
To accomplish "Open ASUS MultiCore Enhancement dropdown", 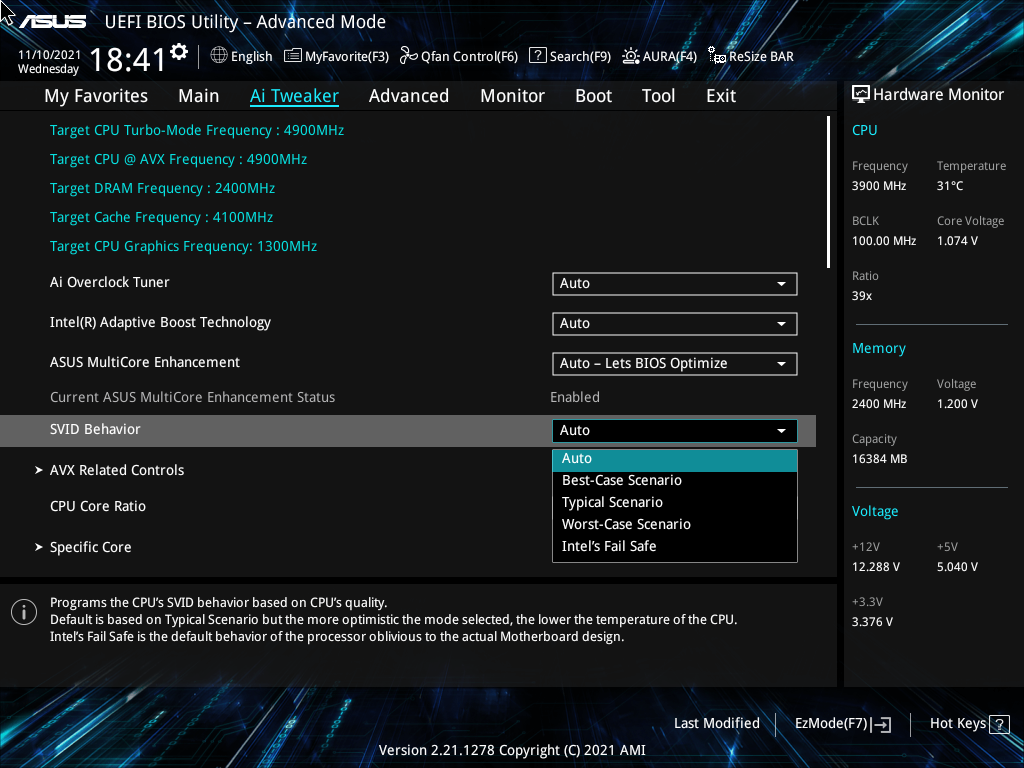I will click(x=675, y=364).
